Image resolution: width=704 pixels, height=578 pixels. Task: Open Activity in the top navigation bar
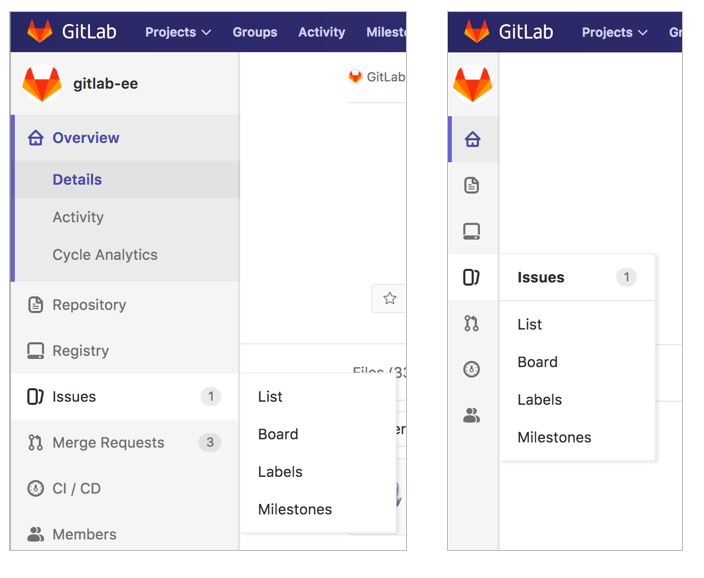click(x=321, y=32)
